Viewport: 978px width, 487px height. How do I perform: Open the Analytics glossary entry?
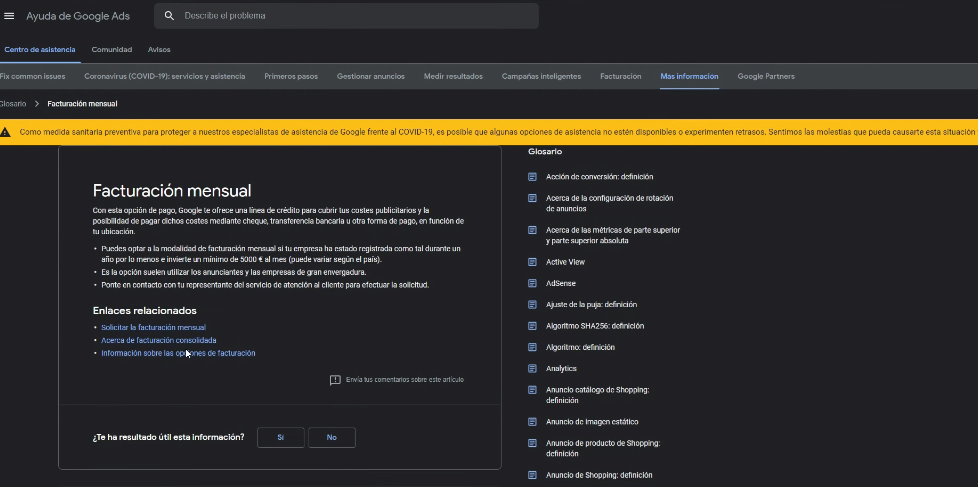561,369
